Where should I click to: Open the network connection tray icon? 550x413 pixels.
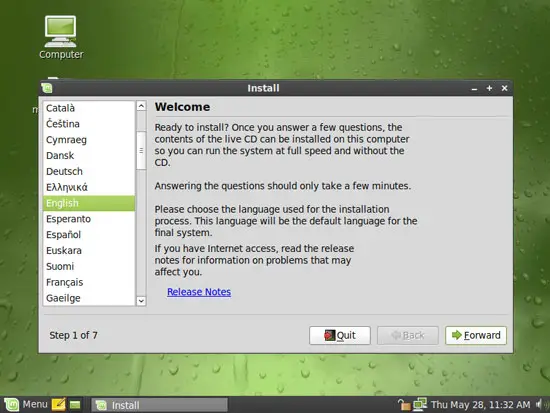tap(420, 405)
